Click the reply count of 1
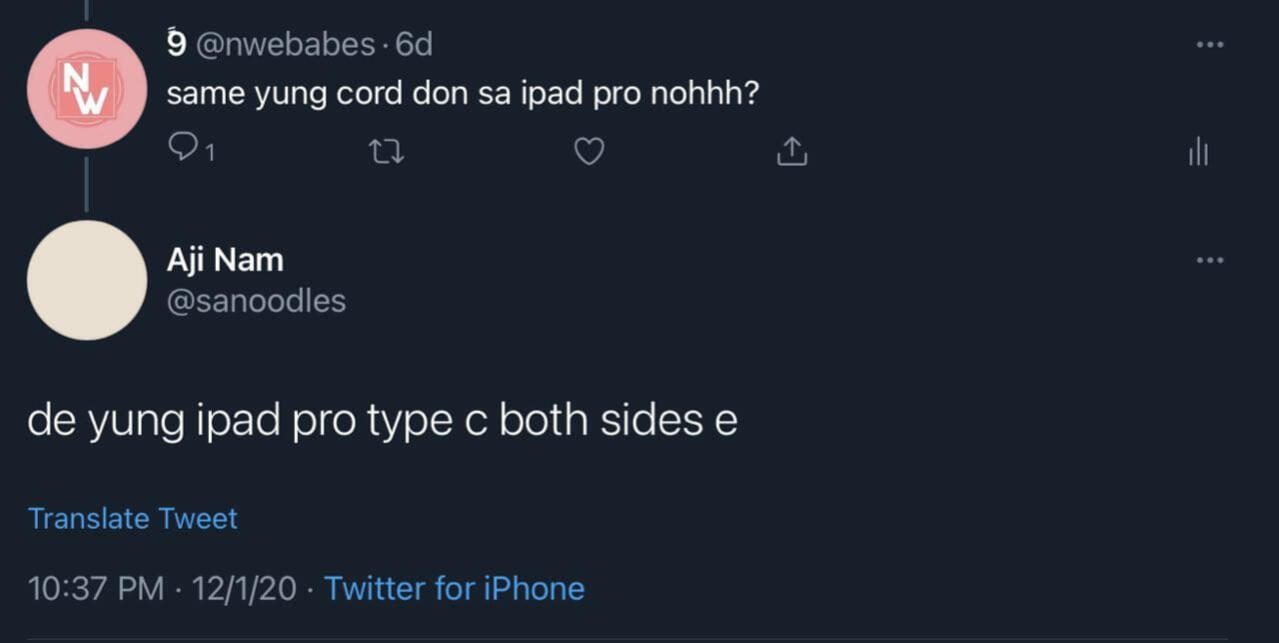The width and height of the screenshot is (1279, 643). click(210, 153)
